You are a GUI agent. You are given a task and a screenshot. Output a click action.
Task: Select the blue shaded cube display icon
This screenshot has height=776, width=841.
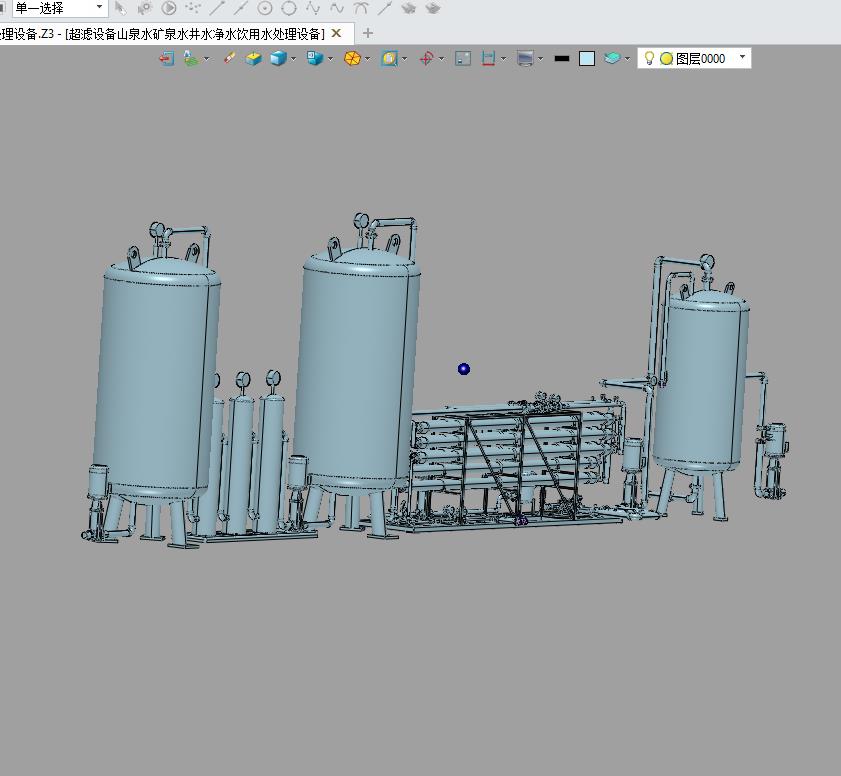coord(278,58)
